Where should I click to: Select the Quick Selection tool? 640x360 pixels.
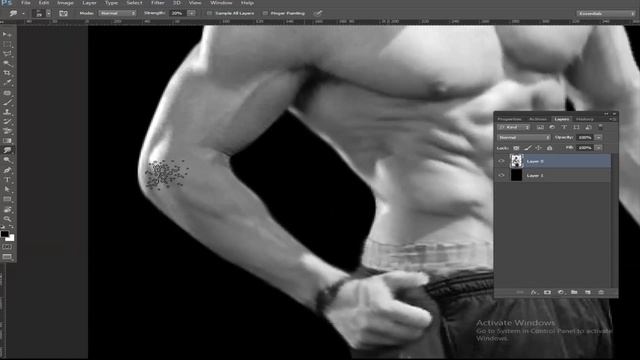(7, 64)
